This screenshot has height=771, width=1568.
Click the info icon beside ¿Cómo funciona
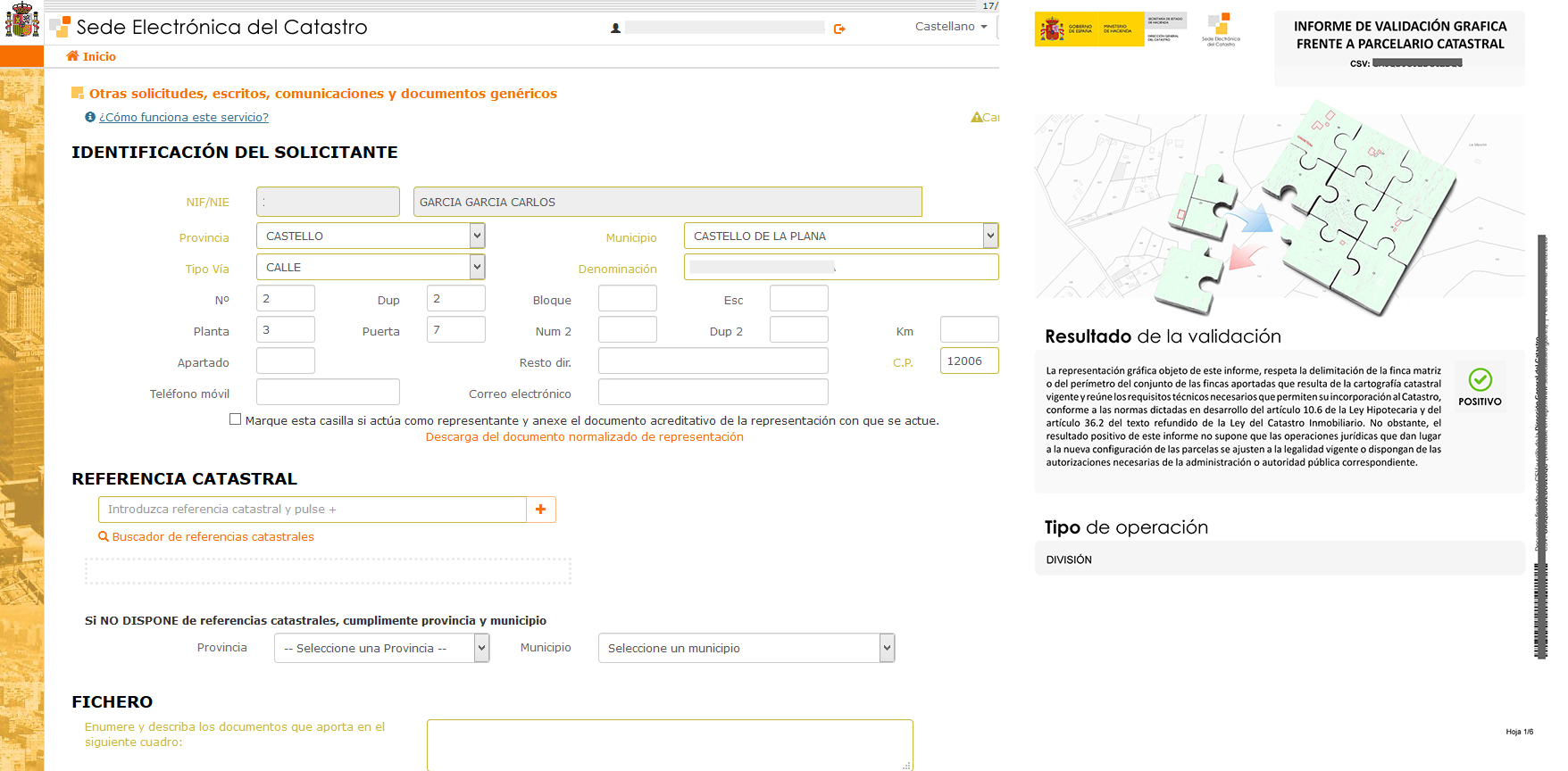(90, 117)
